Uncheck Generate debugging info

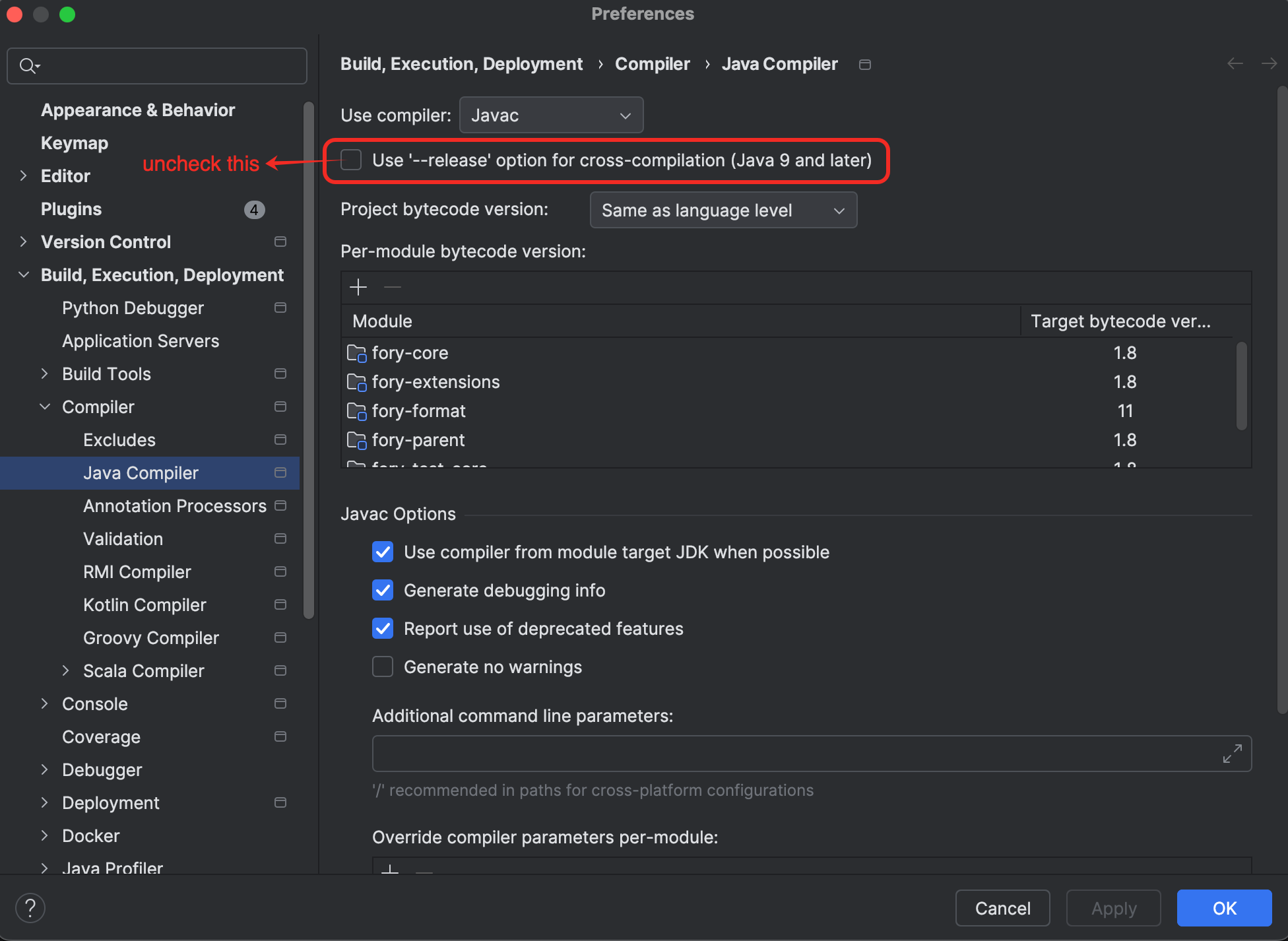click(383, 590)
